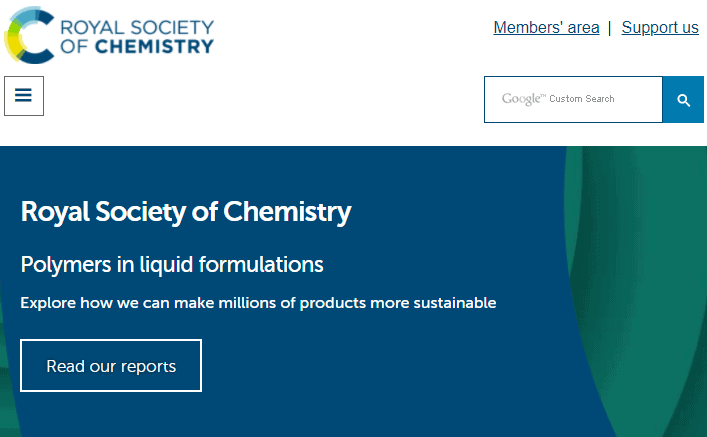This screenshot has width=707, height=437.
Task: Open the Members' area link
Action: 546,28
